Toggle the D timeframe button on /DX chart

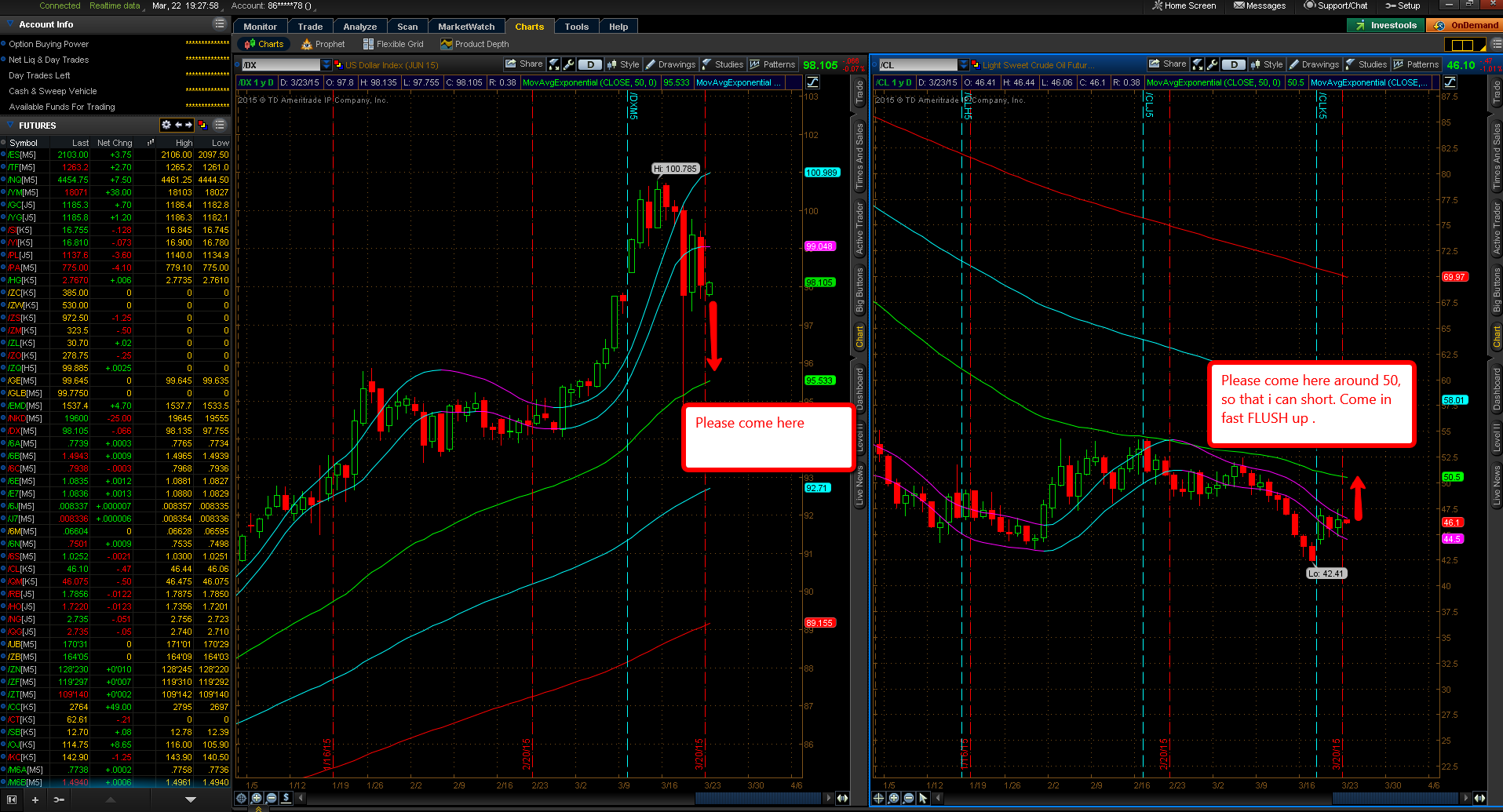(x=590, y=64)
